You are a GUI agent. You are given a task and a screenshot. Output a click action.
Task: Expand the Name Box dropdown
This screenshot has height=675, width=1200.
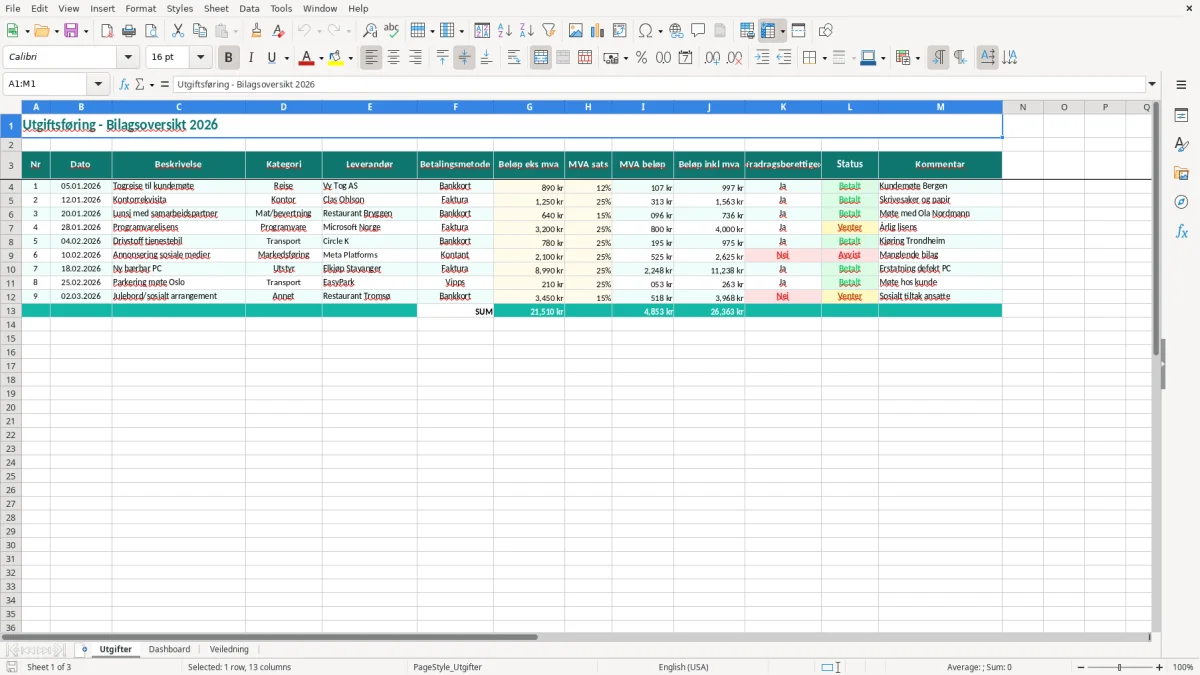click(x=98, y=84)
